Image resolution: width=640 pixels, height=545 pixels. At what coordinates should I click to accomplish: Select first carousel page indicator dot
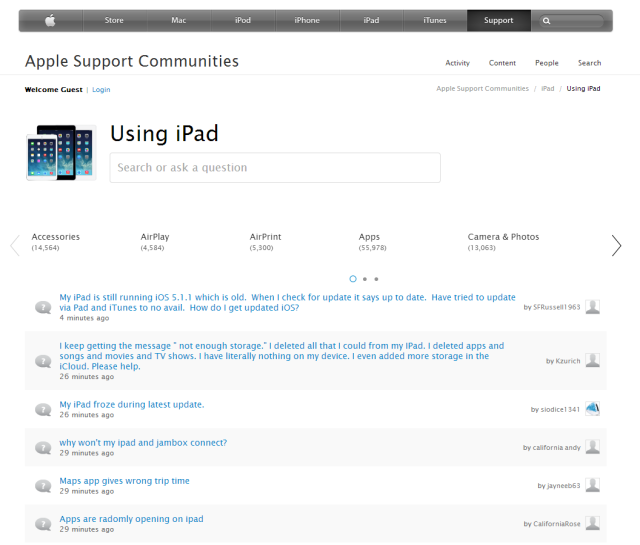353,279
